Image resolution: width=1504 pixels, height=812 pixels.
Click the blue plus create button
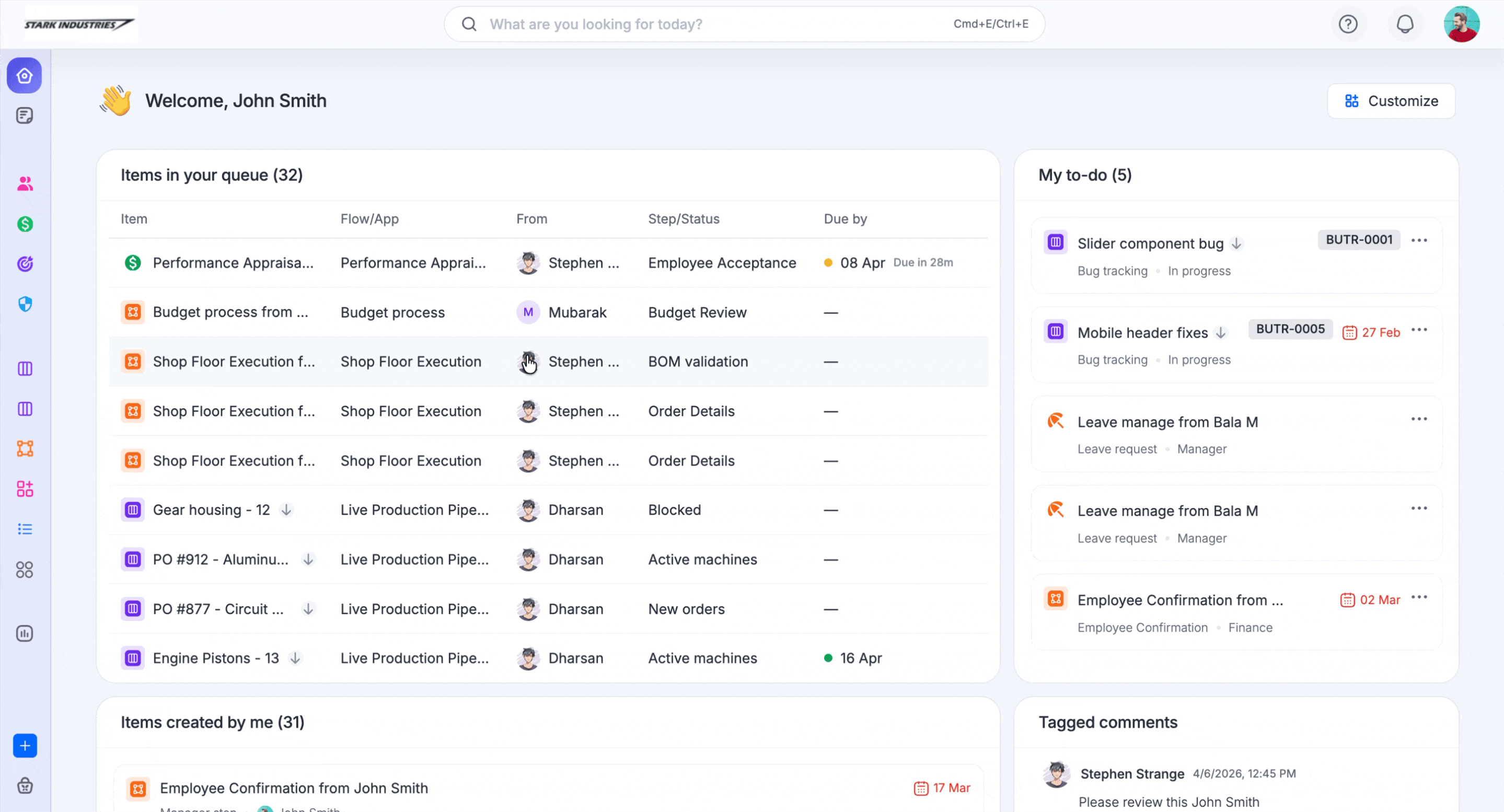point(25,746)
